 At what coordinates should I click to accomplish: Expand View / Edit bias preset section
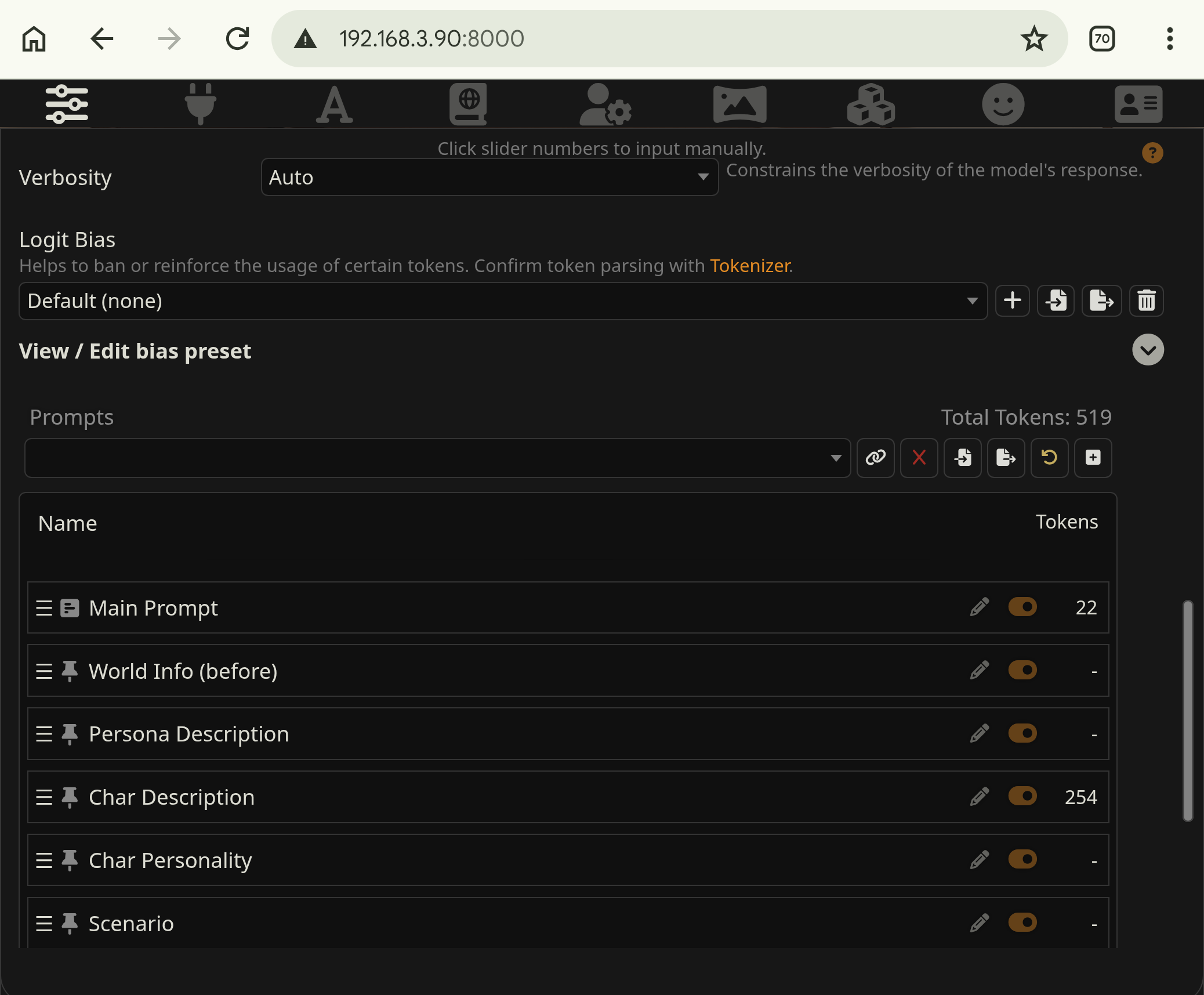pyautogui.click(x=1148, y=350)
